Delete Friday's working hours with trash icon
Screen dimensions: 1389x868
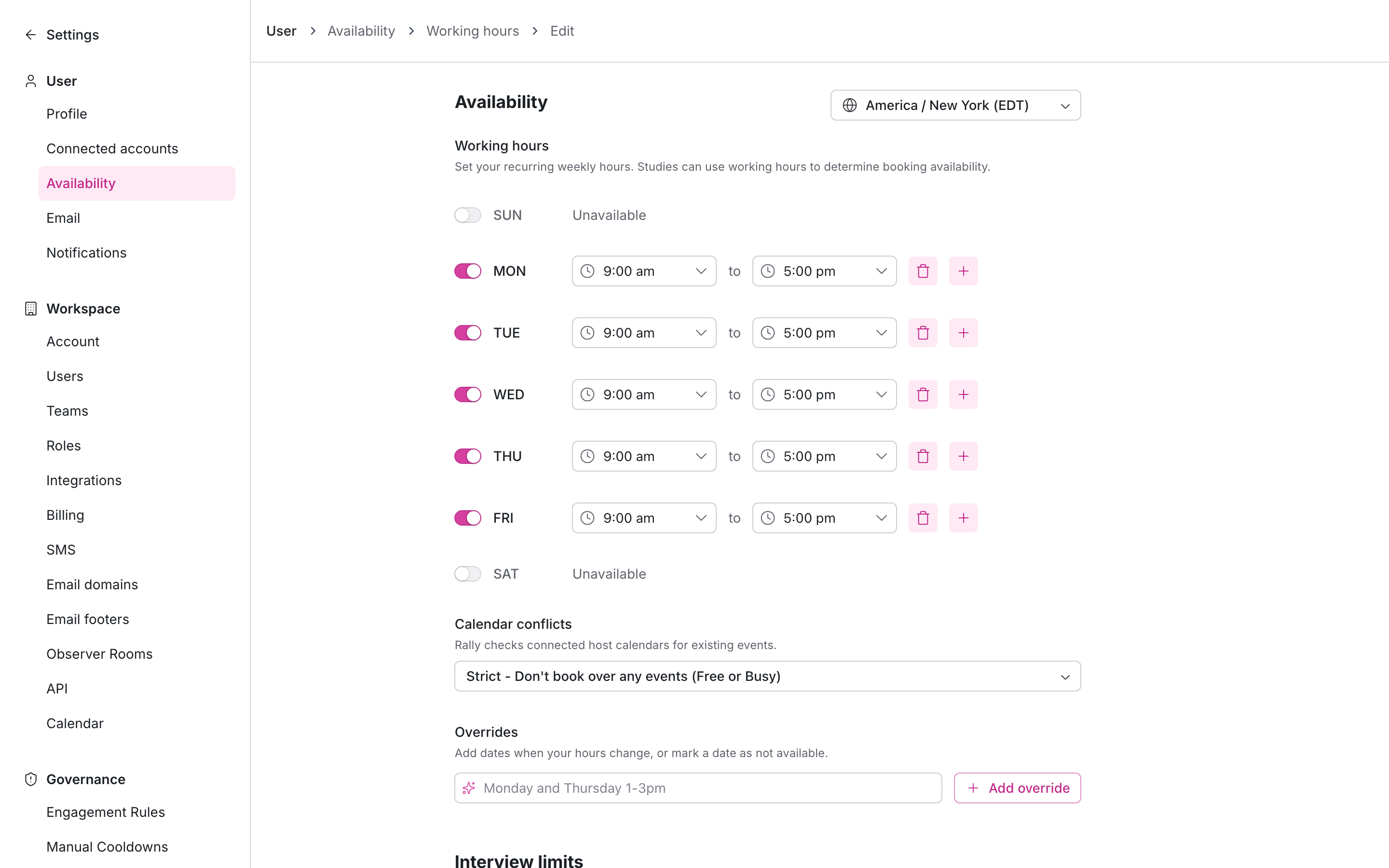point(923,518)
